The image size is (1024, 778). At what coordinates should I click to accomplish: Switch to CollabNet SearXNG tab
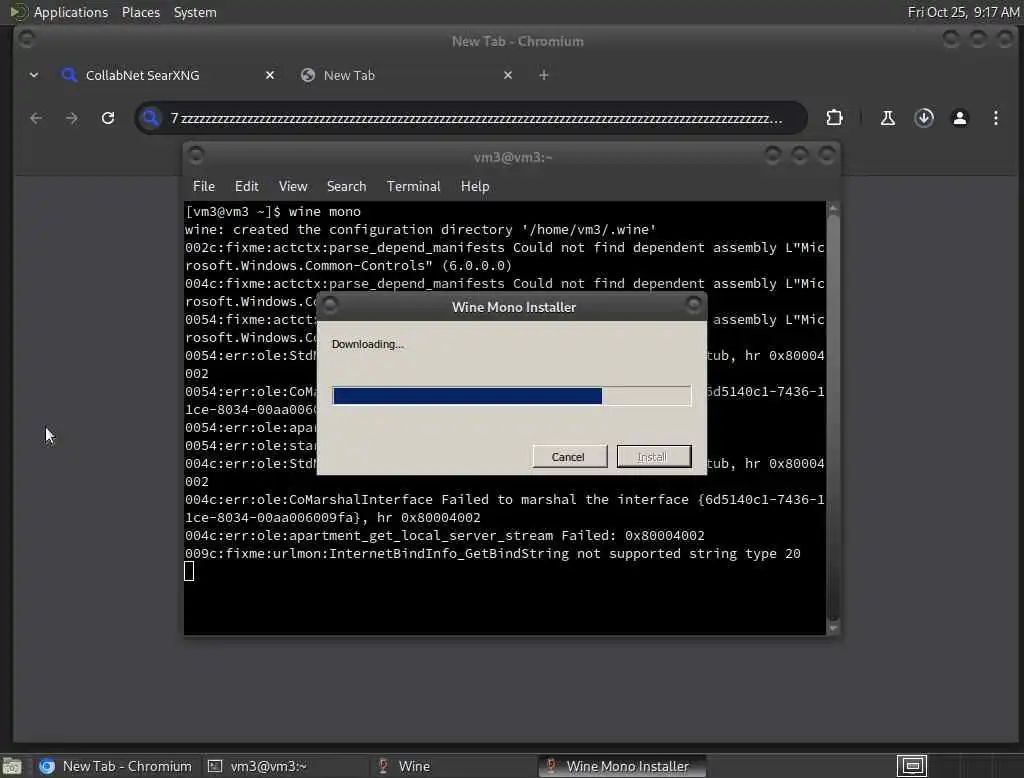[x=167, y=75]
